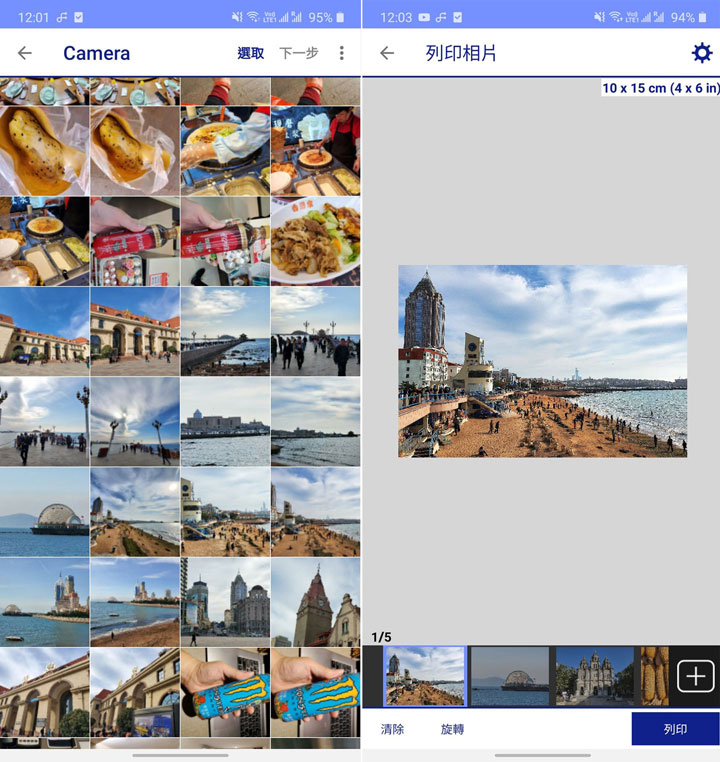720x762 pixels.
Task: Tap the 下一步 next step button
Action: tap(299, 53)
